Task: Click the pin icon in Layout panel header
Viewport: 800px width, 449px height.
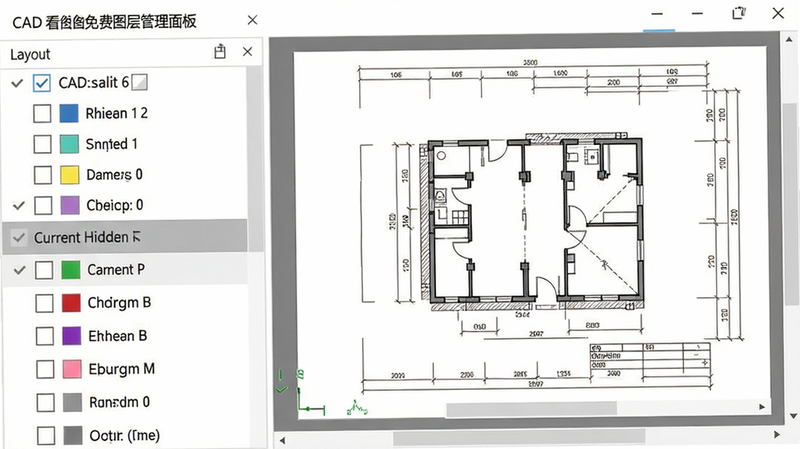Action: coord(220,52)
